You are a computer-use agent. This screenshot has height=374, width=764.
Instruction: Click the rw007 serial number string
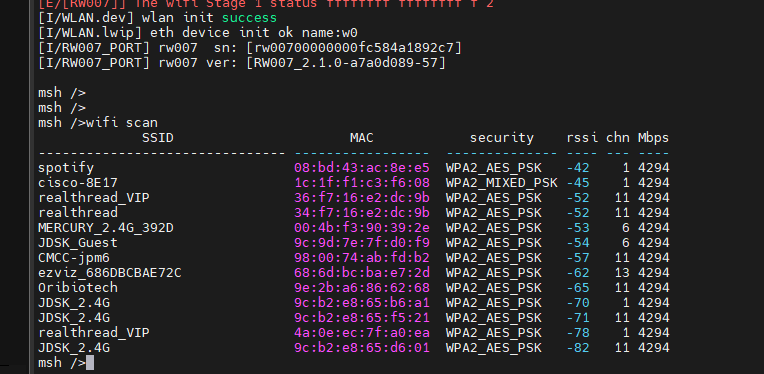(x=354, y=48)
